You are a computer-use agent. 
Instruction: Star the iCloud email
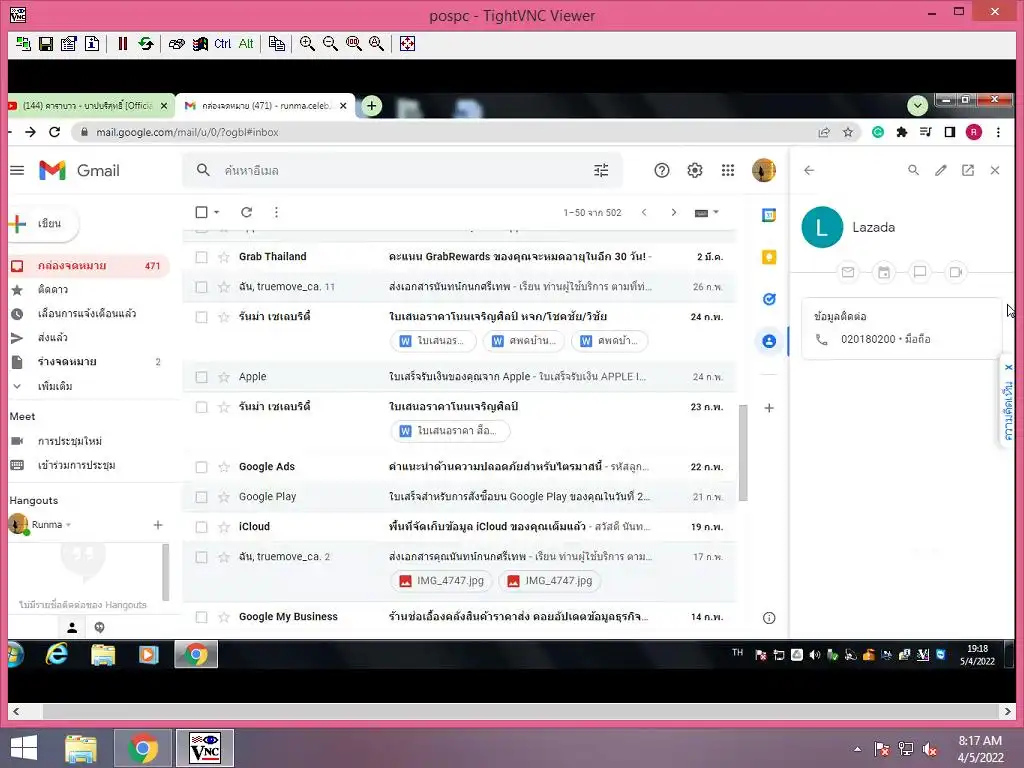224,528
